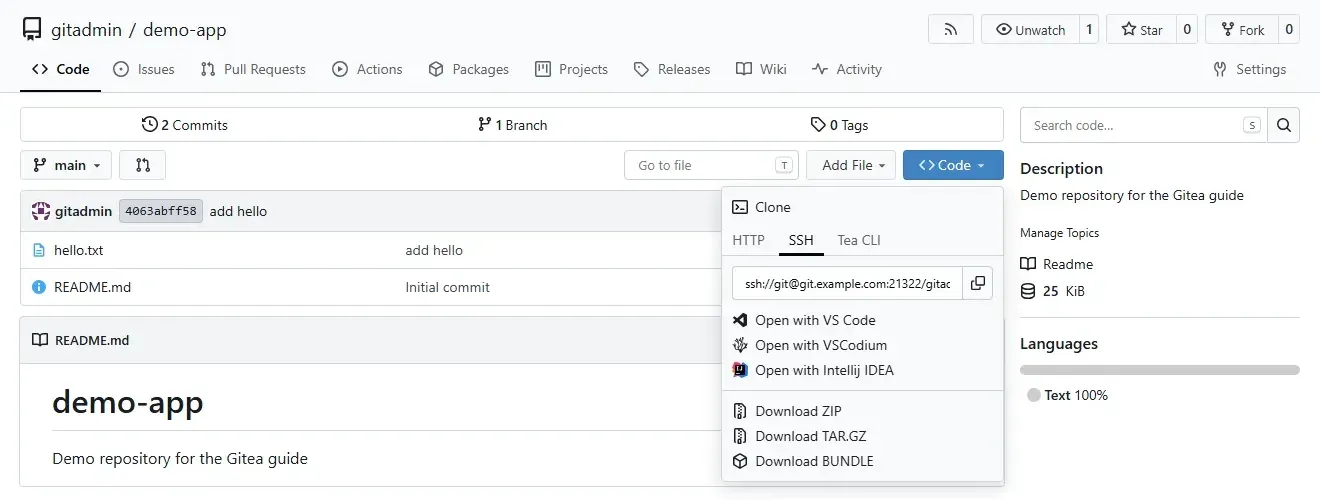1320x500 pixels.
Task: Open the latest commit message add hello
Action: (238, 211)
